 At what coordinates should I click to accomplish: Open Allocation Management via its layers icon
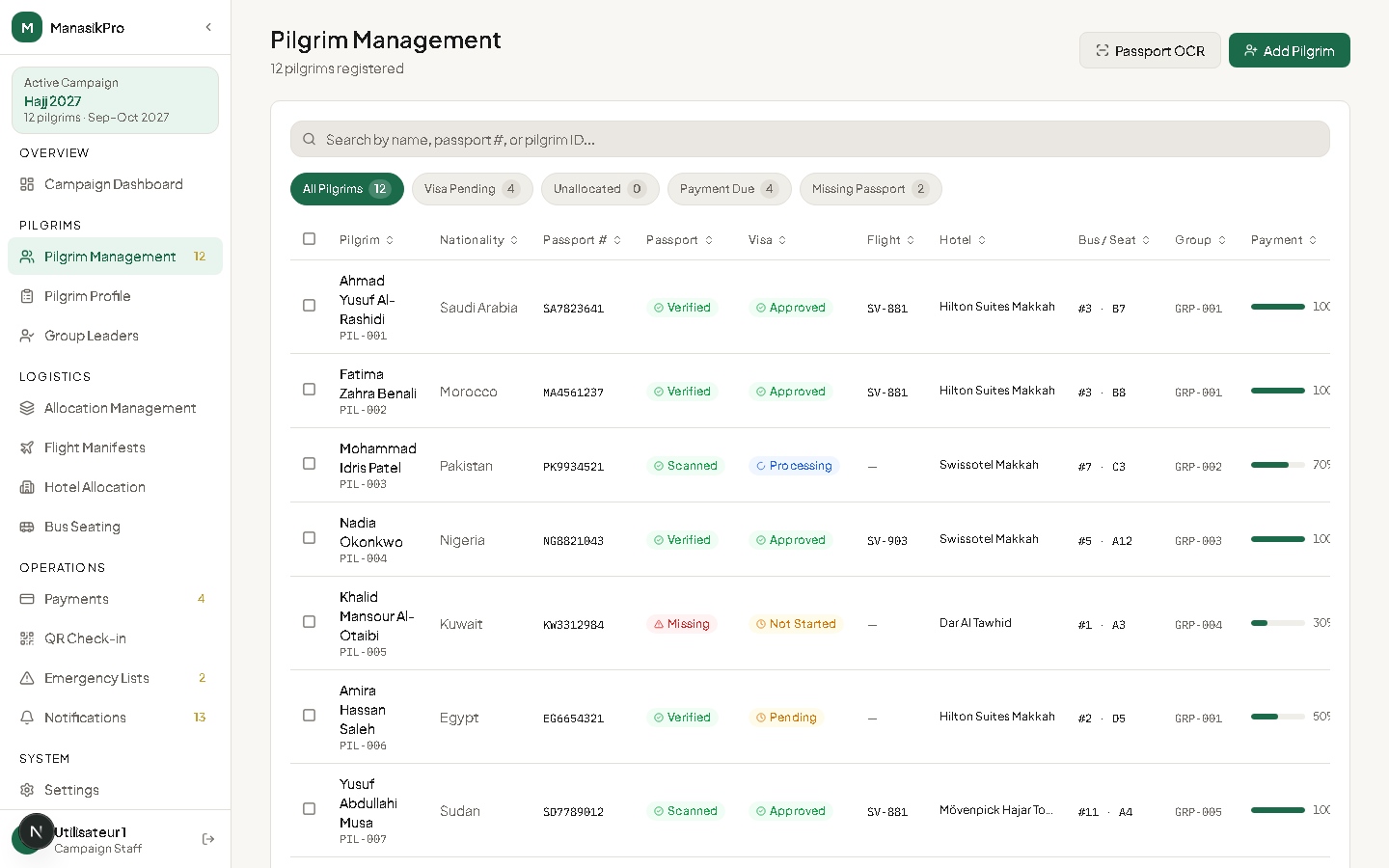pos(27,408)
